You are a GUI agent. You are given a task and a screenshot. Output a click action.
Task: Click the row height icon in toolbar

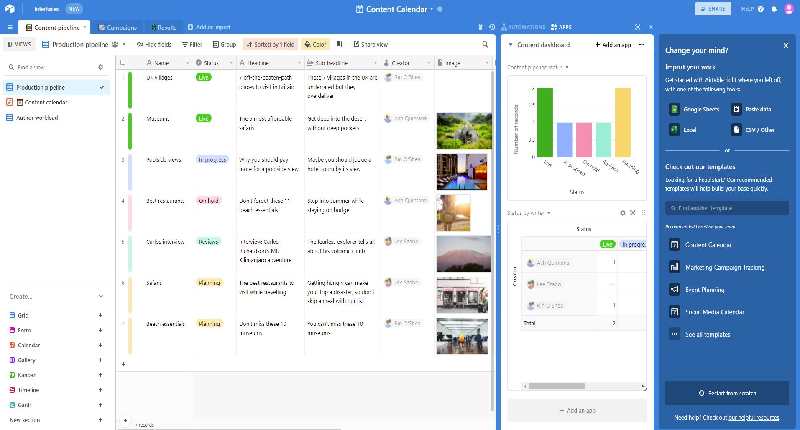[x=339, y=44]
